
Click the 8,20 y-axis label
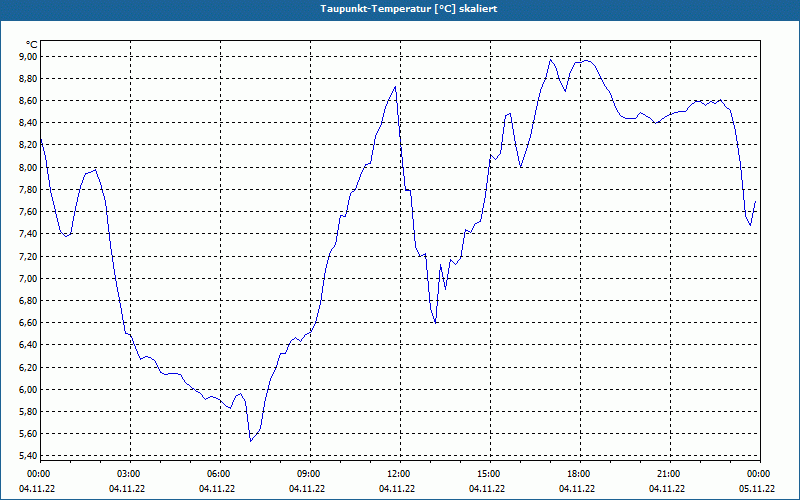point(28,145)
